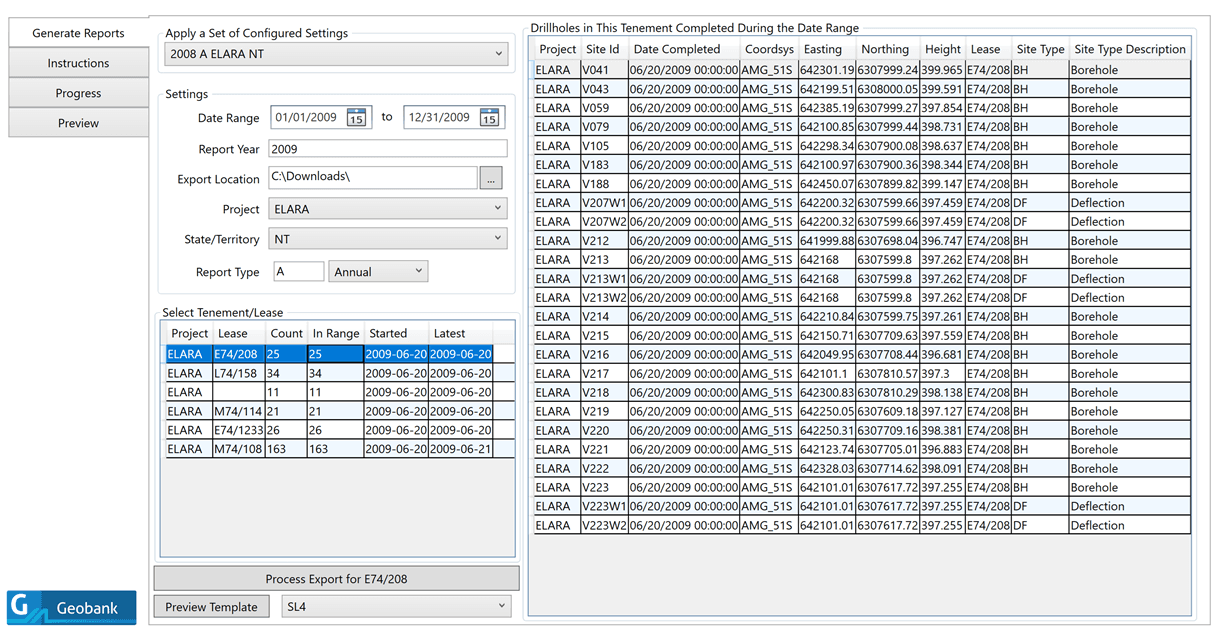This screenshot has height=632, width=1217.
Task: Open the end date calendar picker
Action: click(x=488, y=118)
